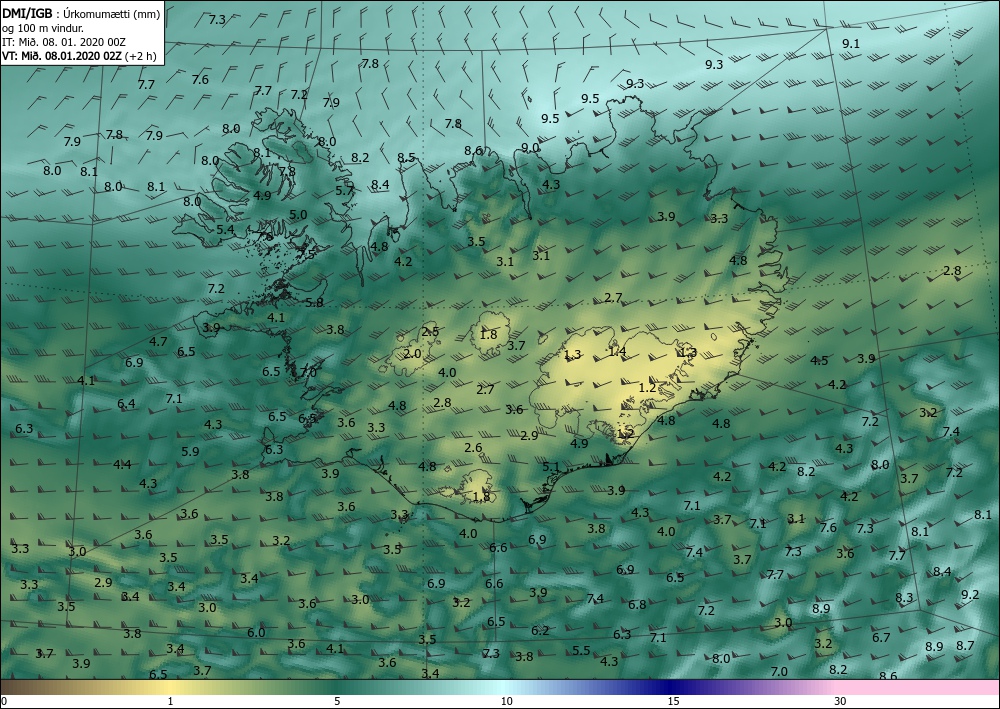Click the color scale label '0'
1000x709 pixels.
click(x=4, y=701)
